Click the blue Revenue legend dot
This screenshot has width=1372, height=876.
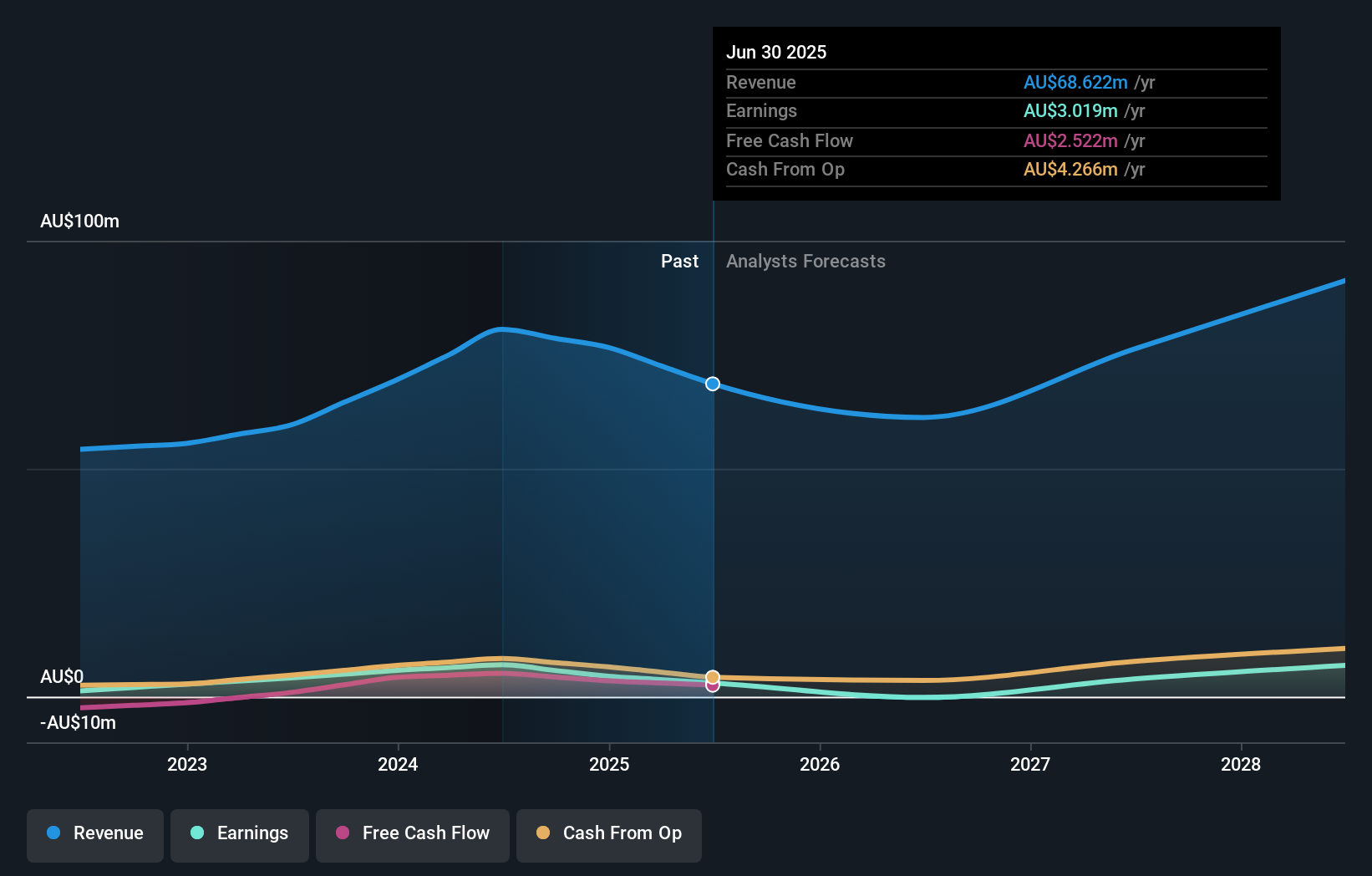pos(53,833)
